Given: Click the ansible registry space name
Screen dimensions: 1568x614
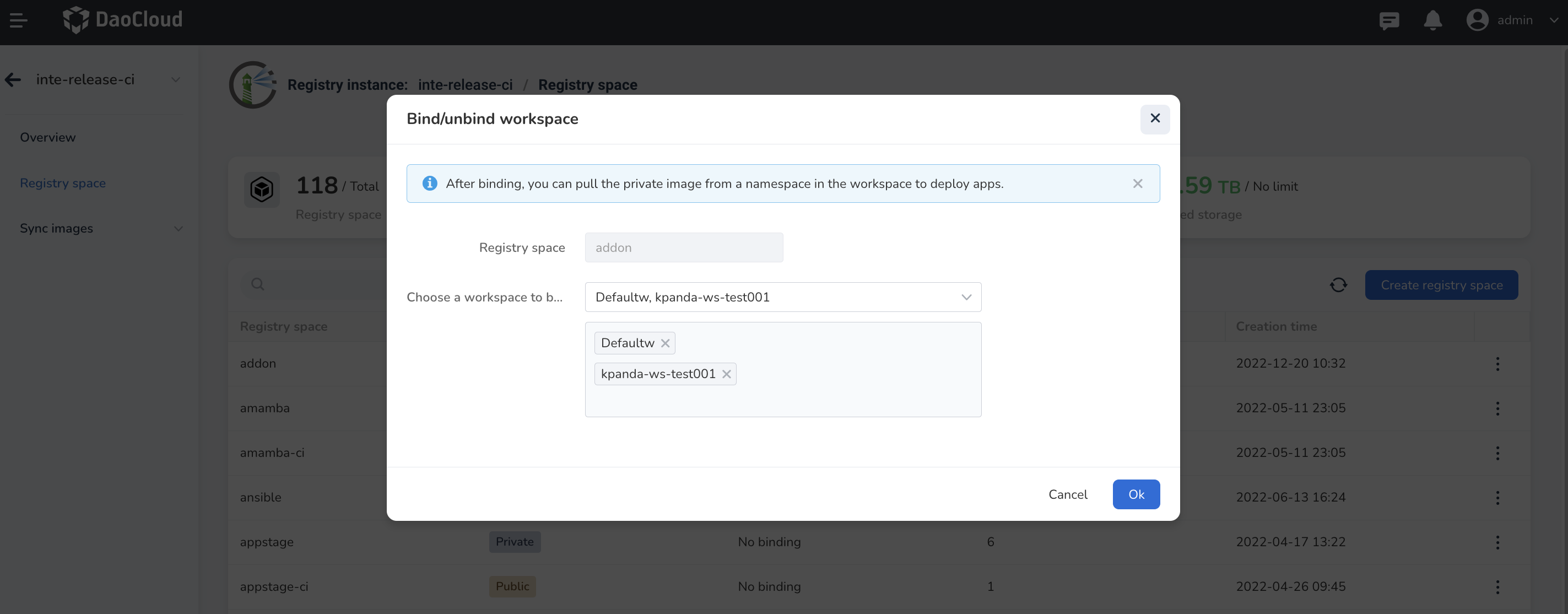Looking at the screenshot, I should 261,497.
